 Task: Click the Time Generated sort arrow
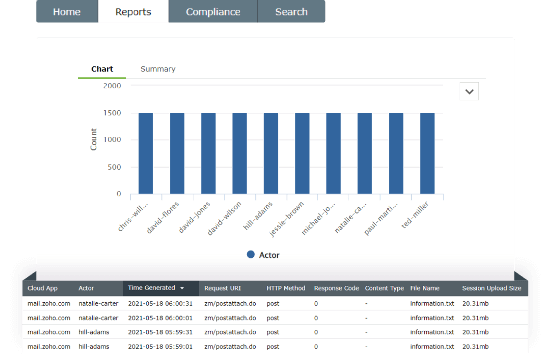182,288
